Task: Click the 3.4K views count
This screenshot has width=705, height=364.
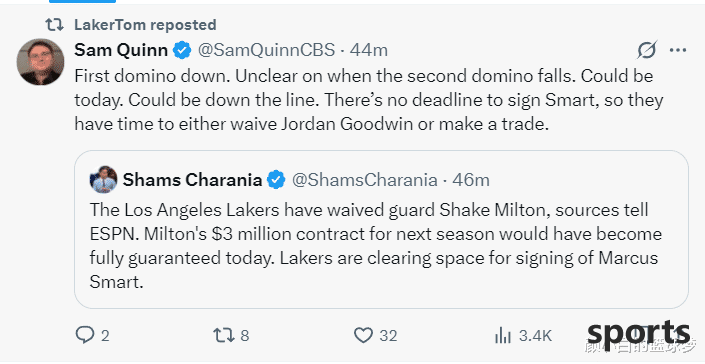Action: point(535,336)
